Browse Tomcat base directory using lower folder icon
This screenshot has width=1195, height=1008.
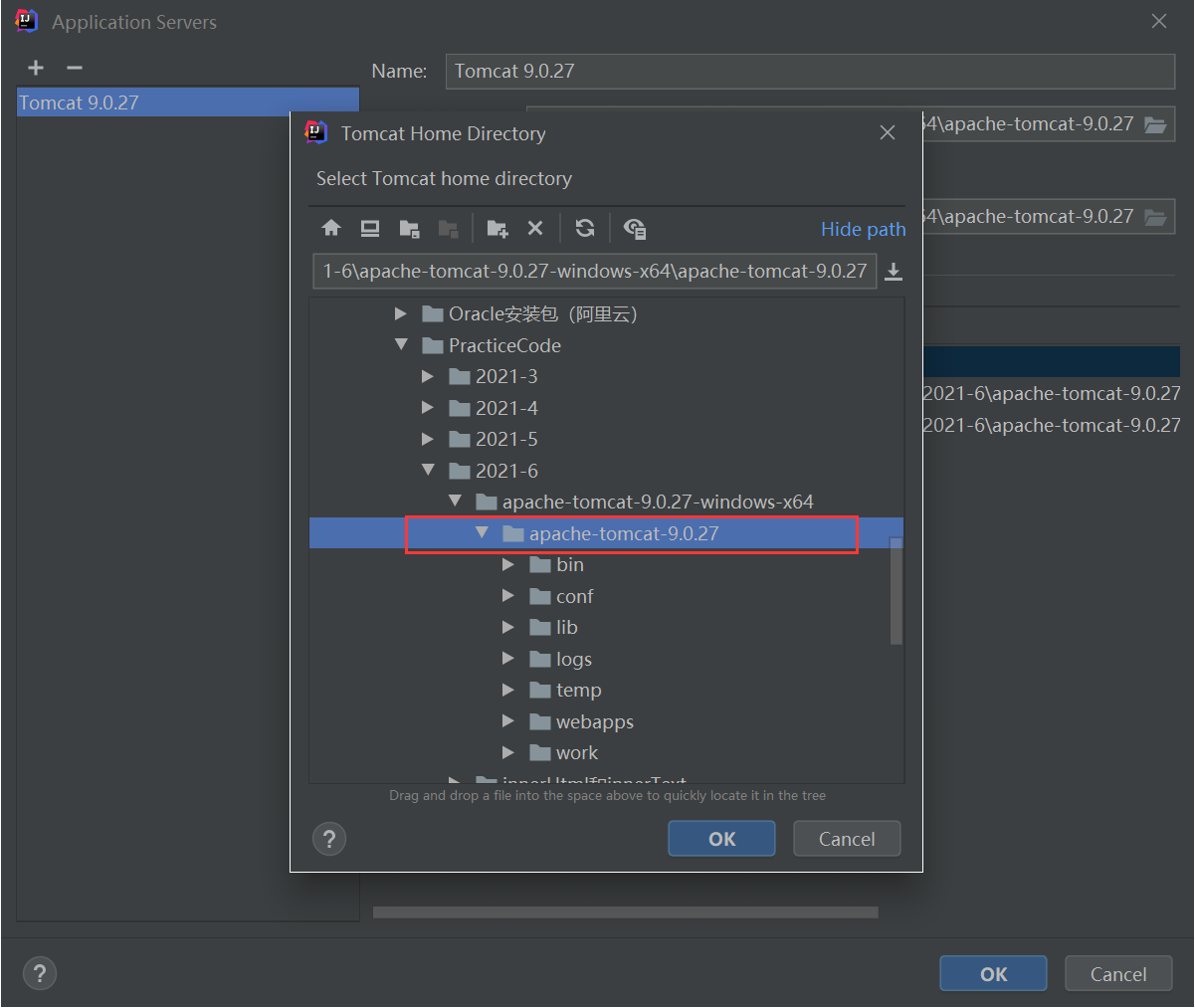coord(1155,217)
